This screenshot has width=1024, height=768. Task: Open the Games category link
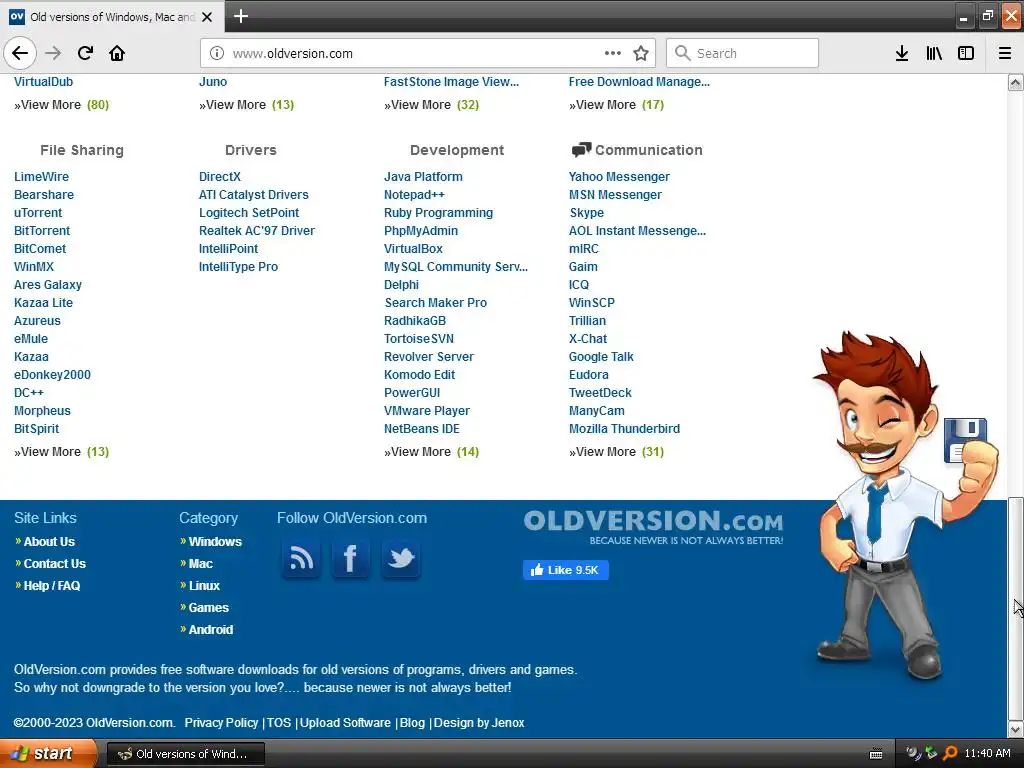[x=208, y=608]
